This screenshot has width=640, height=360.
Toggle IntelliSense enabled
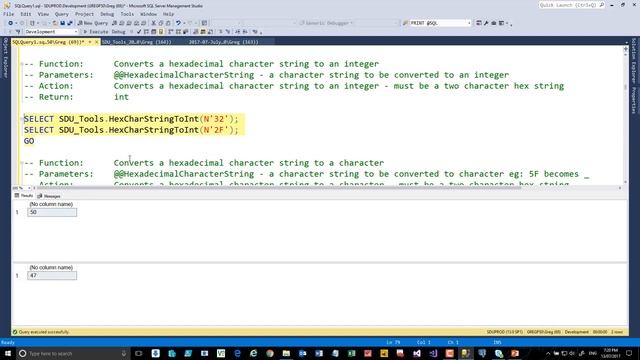pos(161,31)
